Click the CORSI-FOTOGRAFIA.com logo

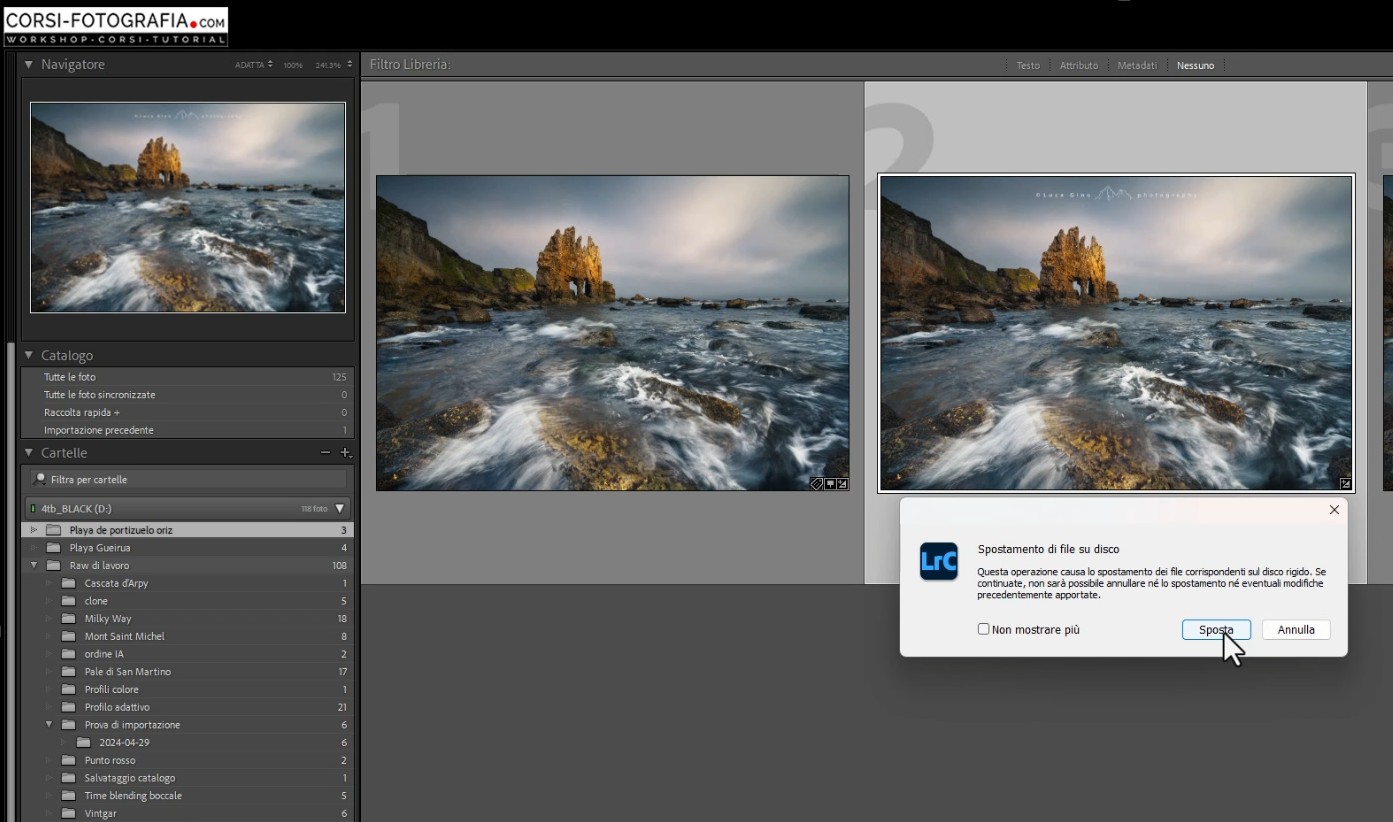pyautogui.click(x=115, y=26)
